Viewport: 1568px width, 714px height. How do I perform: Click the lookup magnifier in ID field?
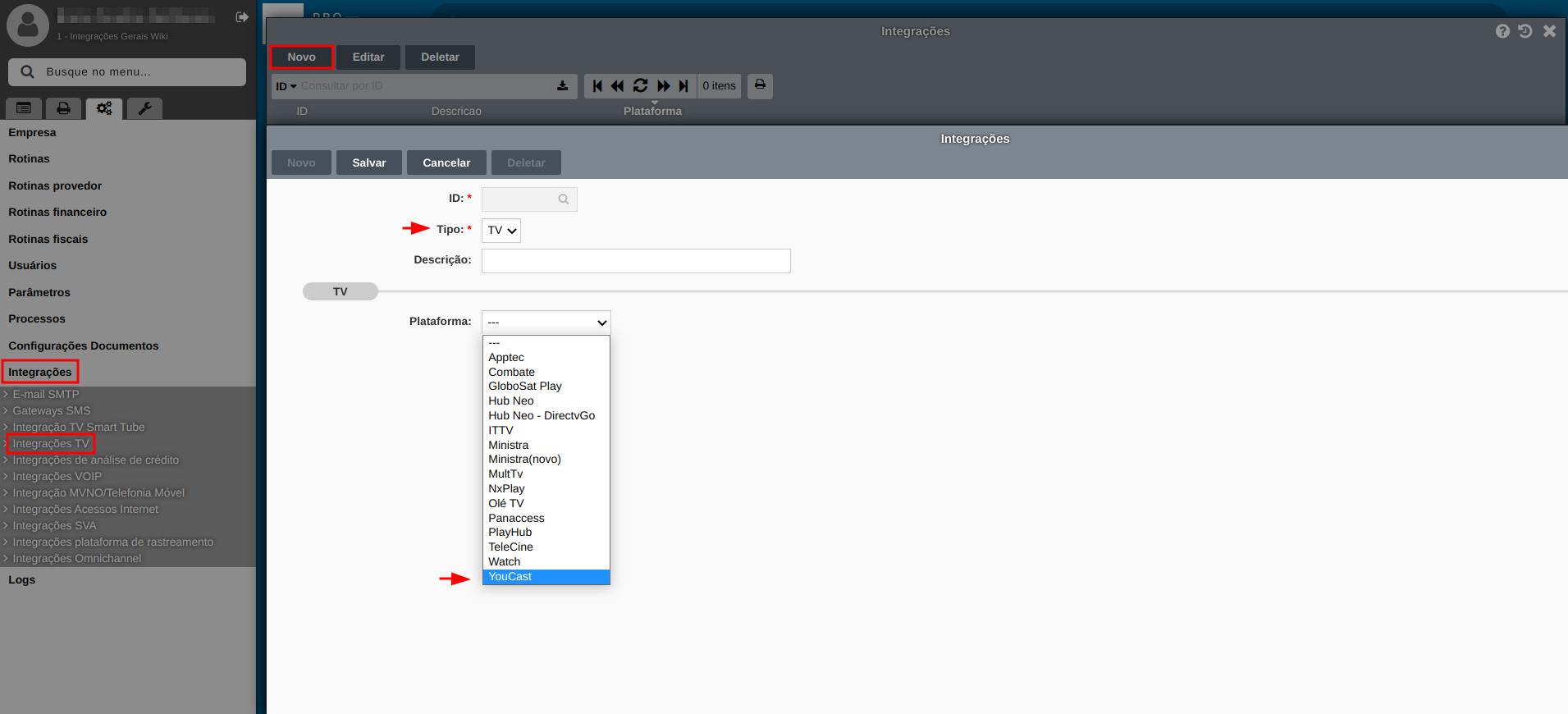[564, 199]
